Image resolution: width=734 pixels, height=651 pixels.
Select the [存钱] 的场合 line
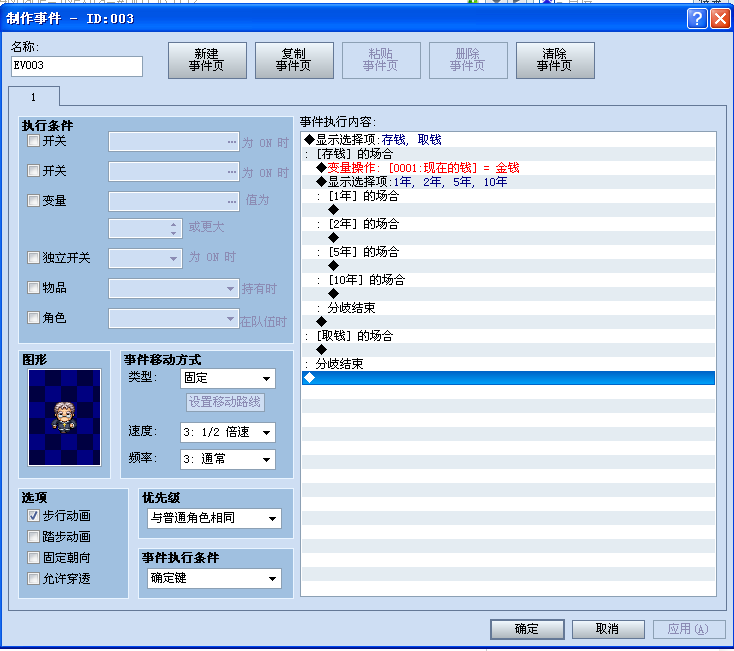point(508,154)
